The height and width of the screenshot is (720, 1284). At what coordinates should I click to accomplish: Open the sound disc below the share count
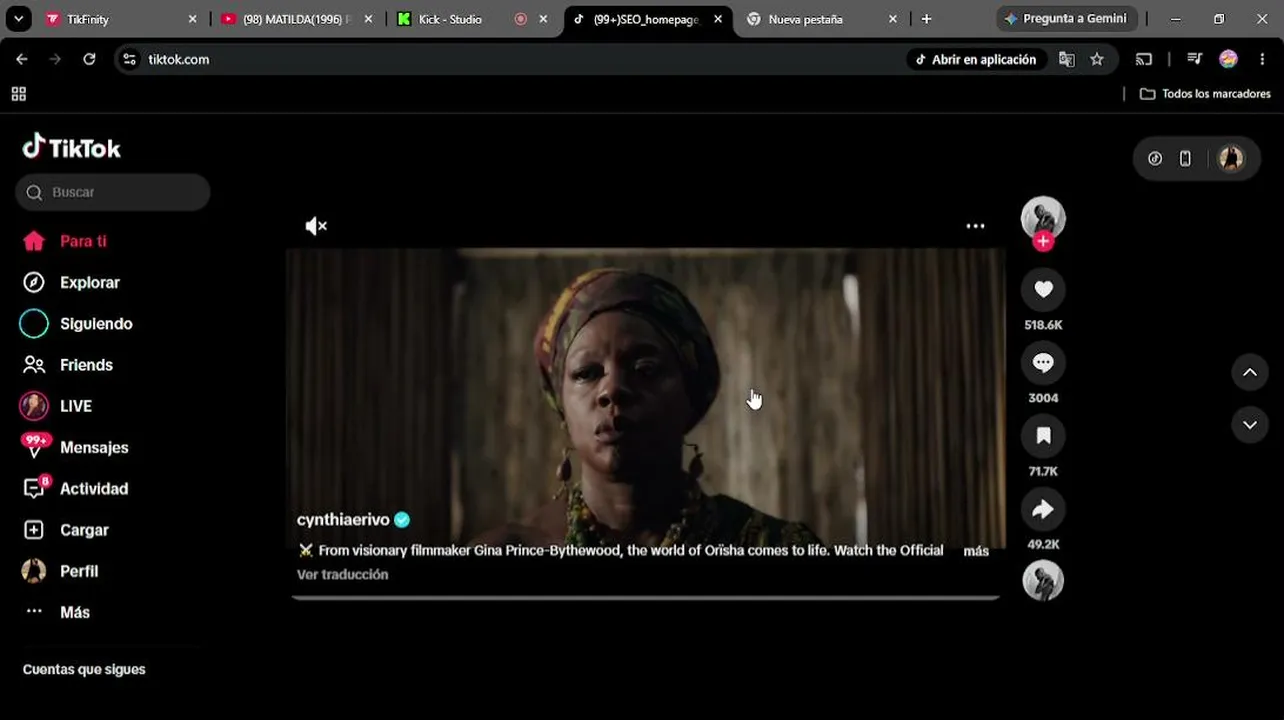[x=1043, y=580]
